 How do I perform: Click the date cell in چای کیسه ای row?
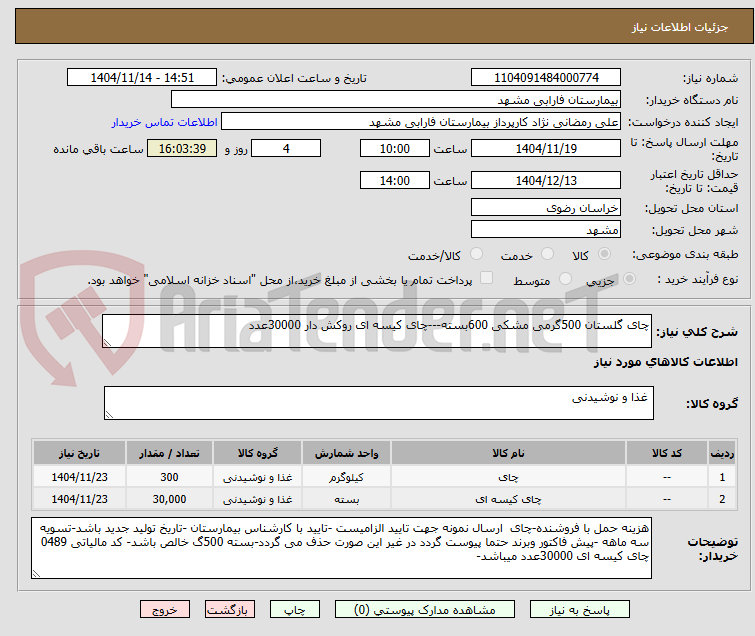tap(79, 499)
